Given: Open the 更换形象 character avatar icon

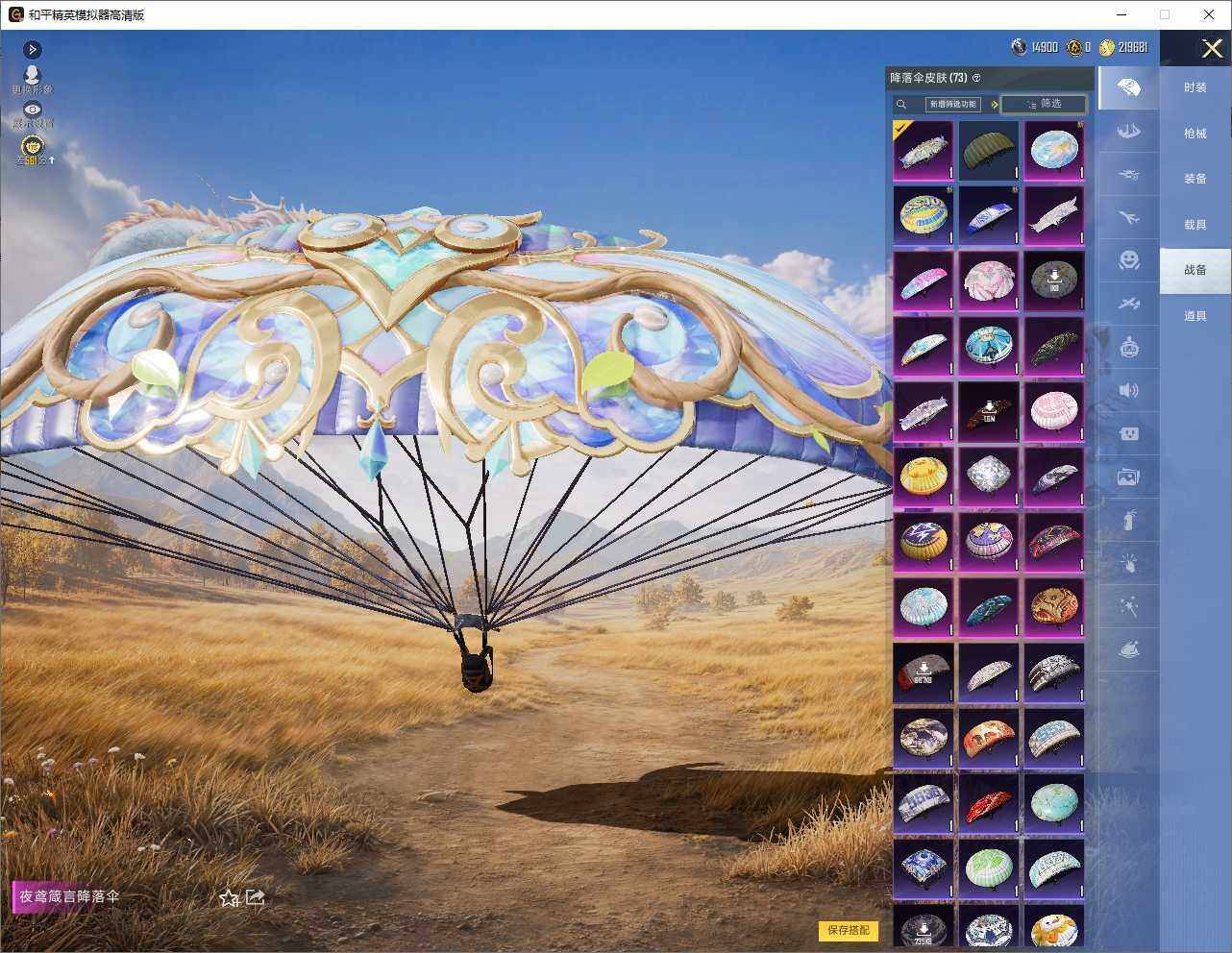Looking at the screenshot, I should (x=33, y=77).
